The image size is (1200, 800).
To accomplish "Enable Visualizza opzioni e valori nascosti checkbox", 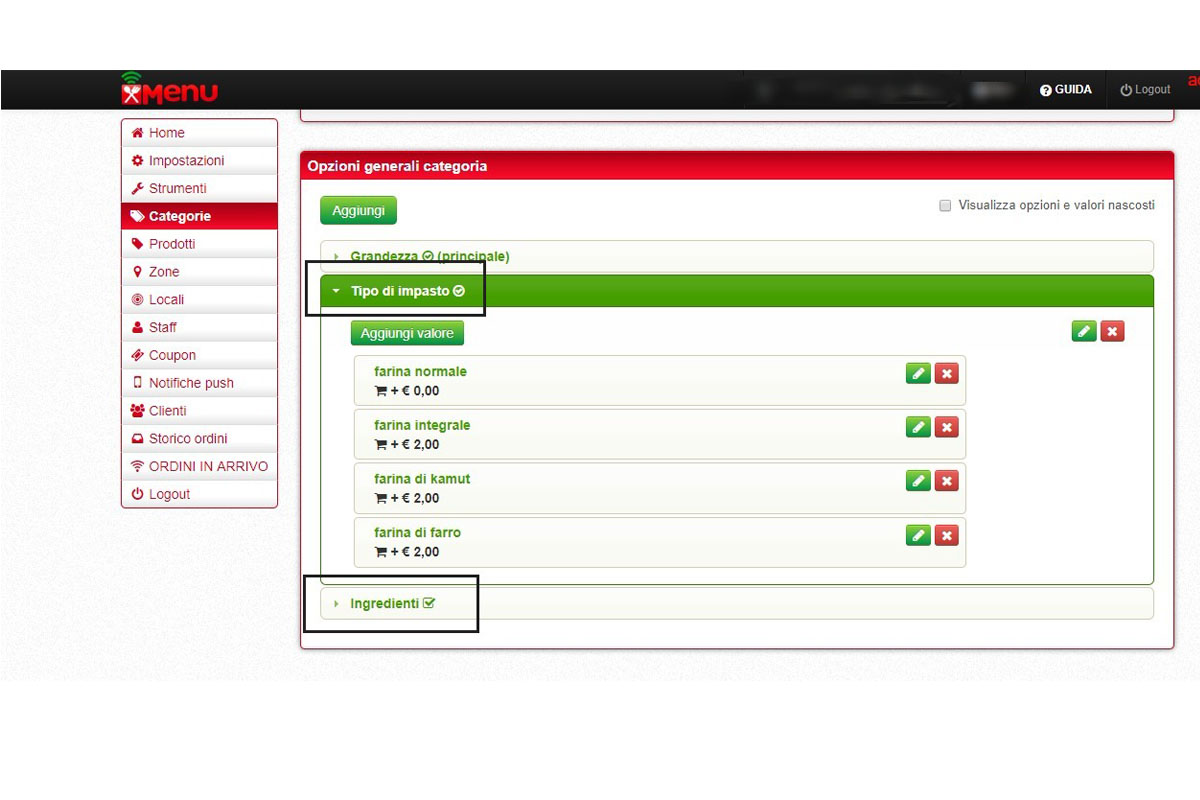I will click(945, 206).
